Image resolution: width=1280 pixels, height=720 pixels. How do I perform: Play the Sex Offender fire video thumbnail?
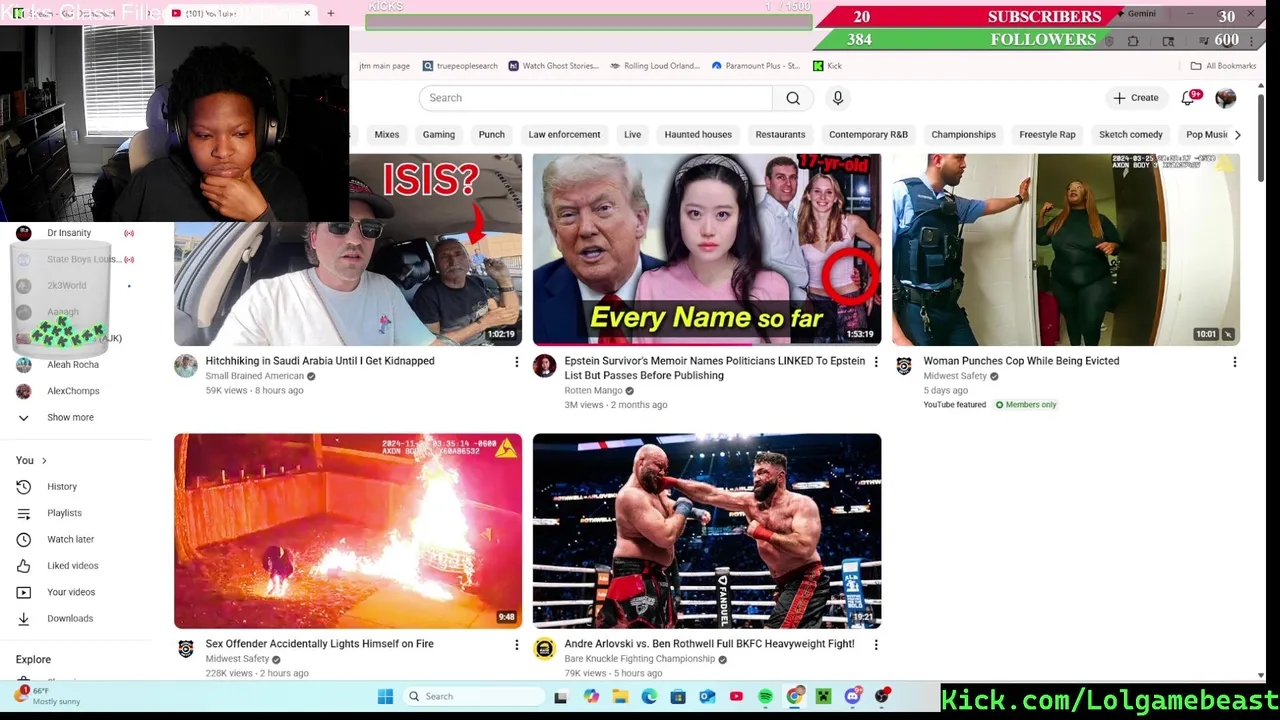[348, 531]
